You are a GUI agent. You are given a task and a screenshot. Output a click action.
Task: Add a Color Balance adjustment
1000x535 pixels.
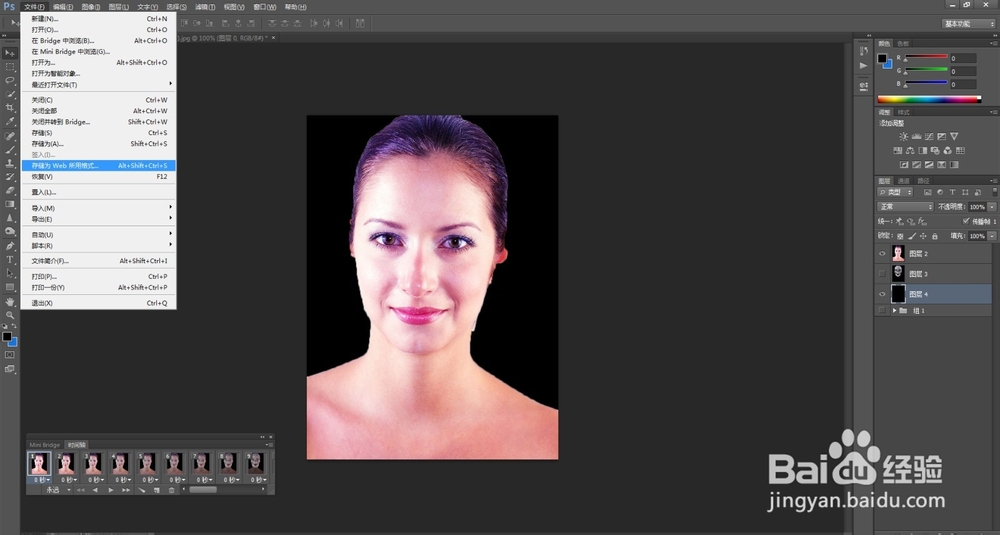click(910, 150)
